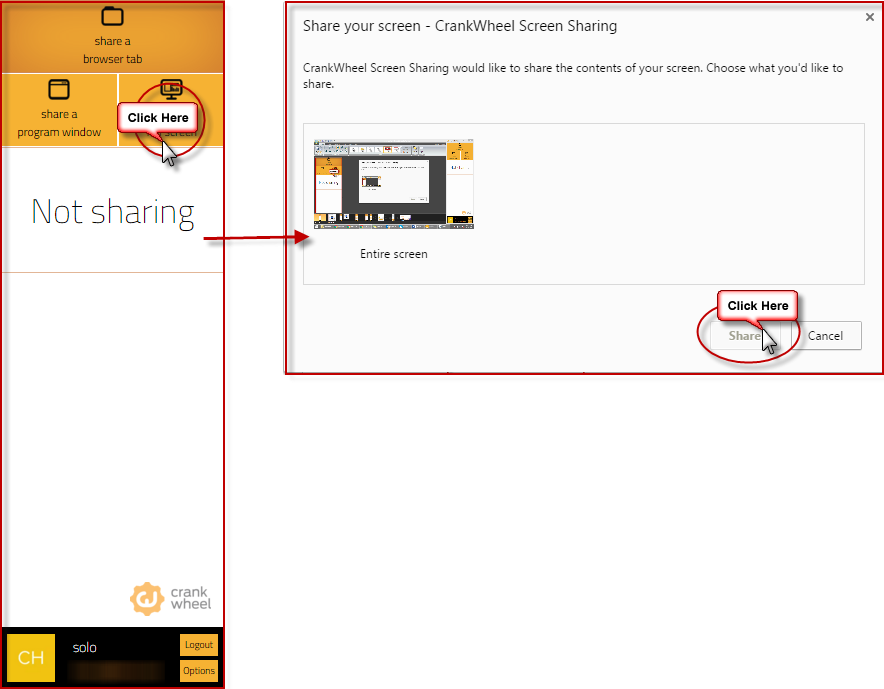This screenshot has width=884, height=689.
Task: Cancel the screen sharing dialog
Action: [x=825, y=335]
